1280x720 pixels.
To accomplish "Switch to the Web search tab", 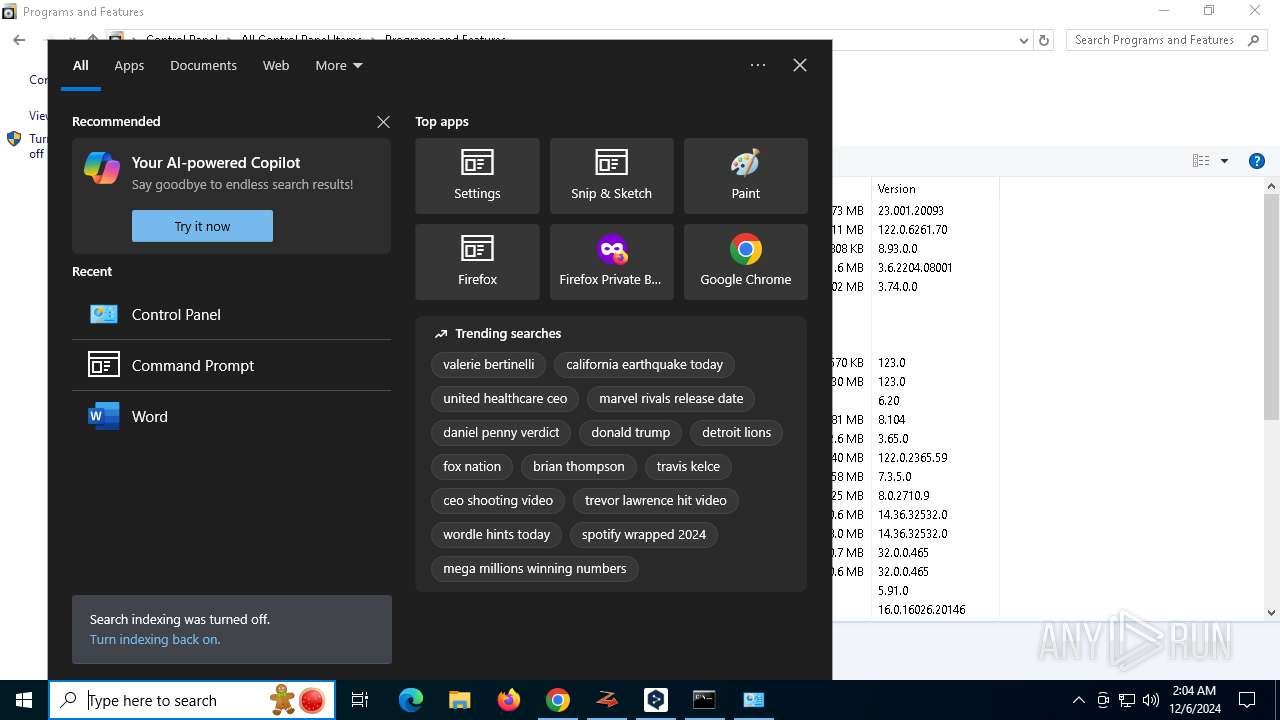I will [276, 65].
